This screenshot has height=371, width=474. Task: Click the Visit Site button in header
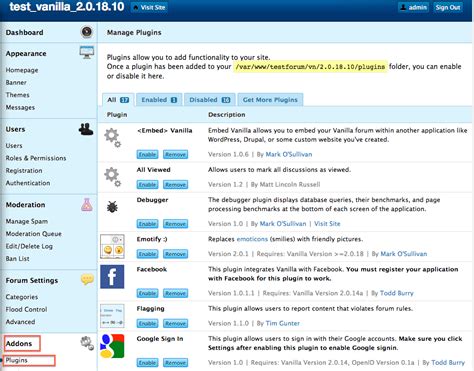[149, 7]
